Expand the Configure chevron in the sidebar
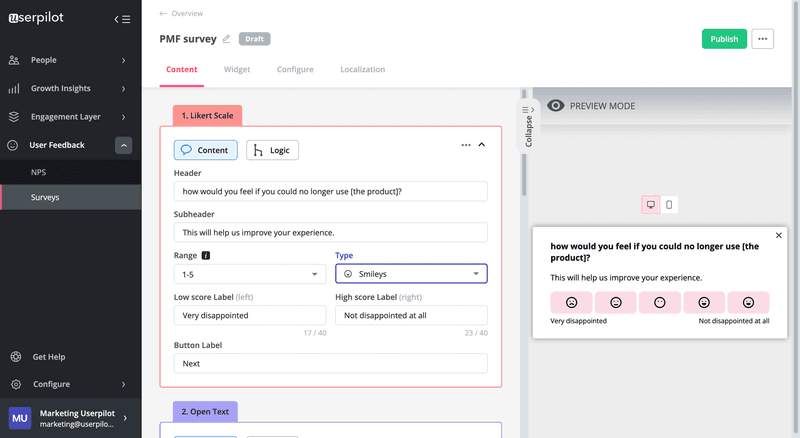The width and height of the screenshot is (800, 438). pos(123,384)
